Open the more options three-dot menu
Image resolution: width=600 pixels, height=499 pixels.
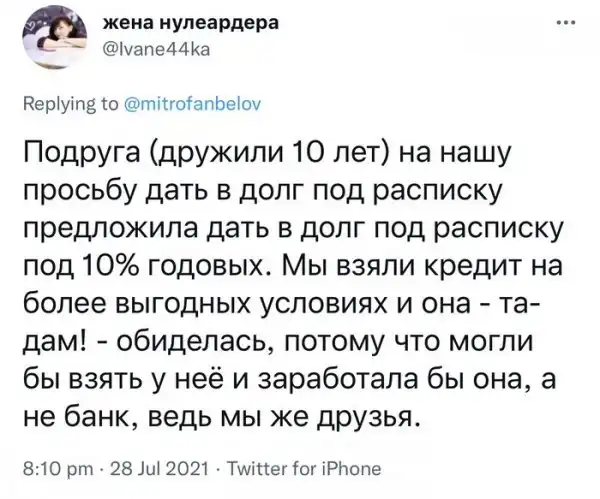(569, 23)
